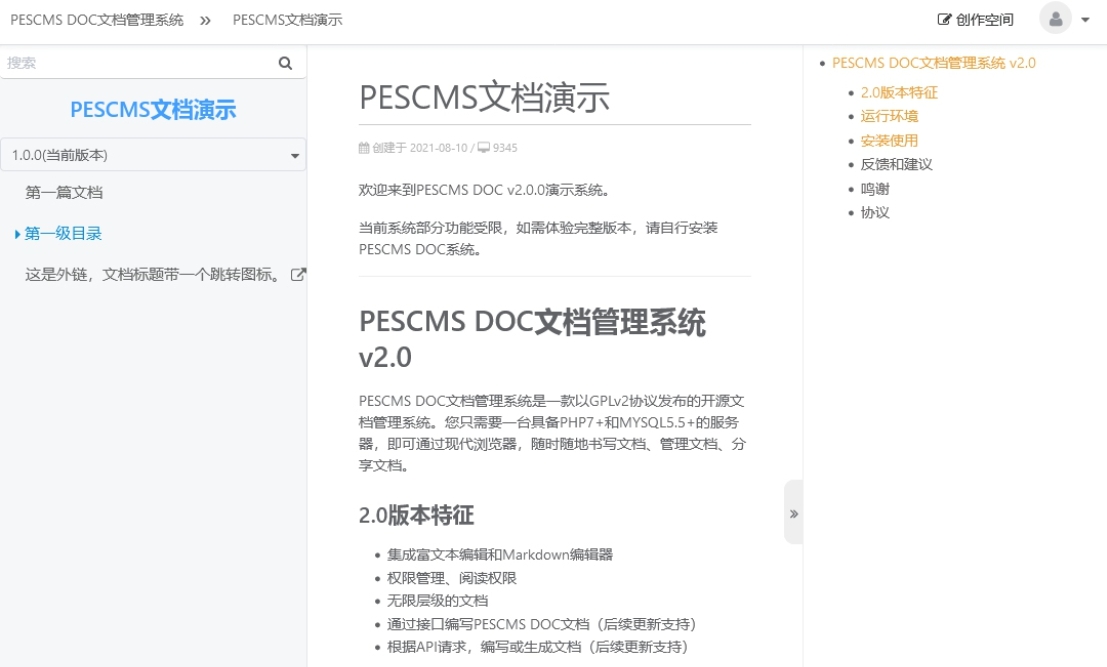Click the PESCMS DOC文档管理系统 breadcrumb
This screenshot has width=1107, height=667.
[x=95, y=19]
